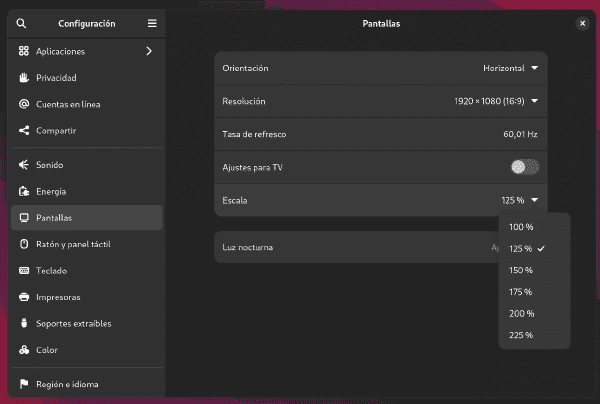Screen dimensions: 600x404
Task: Click the Configuración title in sidebar header
Action: pyautogui.click(x=87, y=23)
